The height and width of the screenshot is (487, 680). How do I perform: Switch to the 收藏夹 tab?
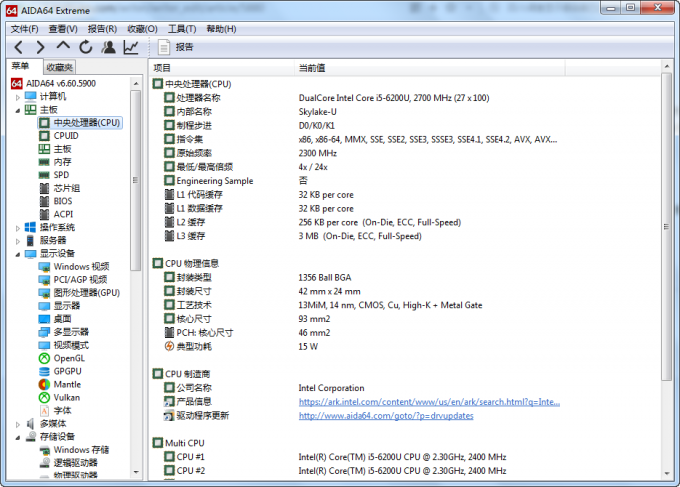(x=60, y=66)
